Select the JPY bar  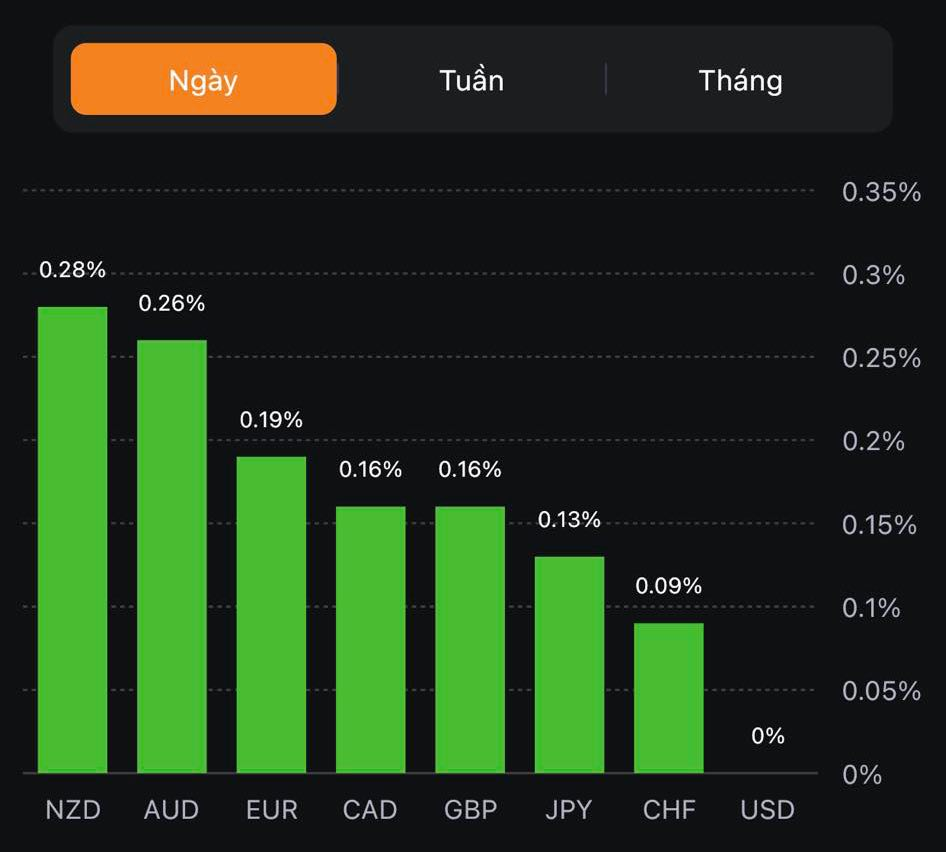569,664
